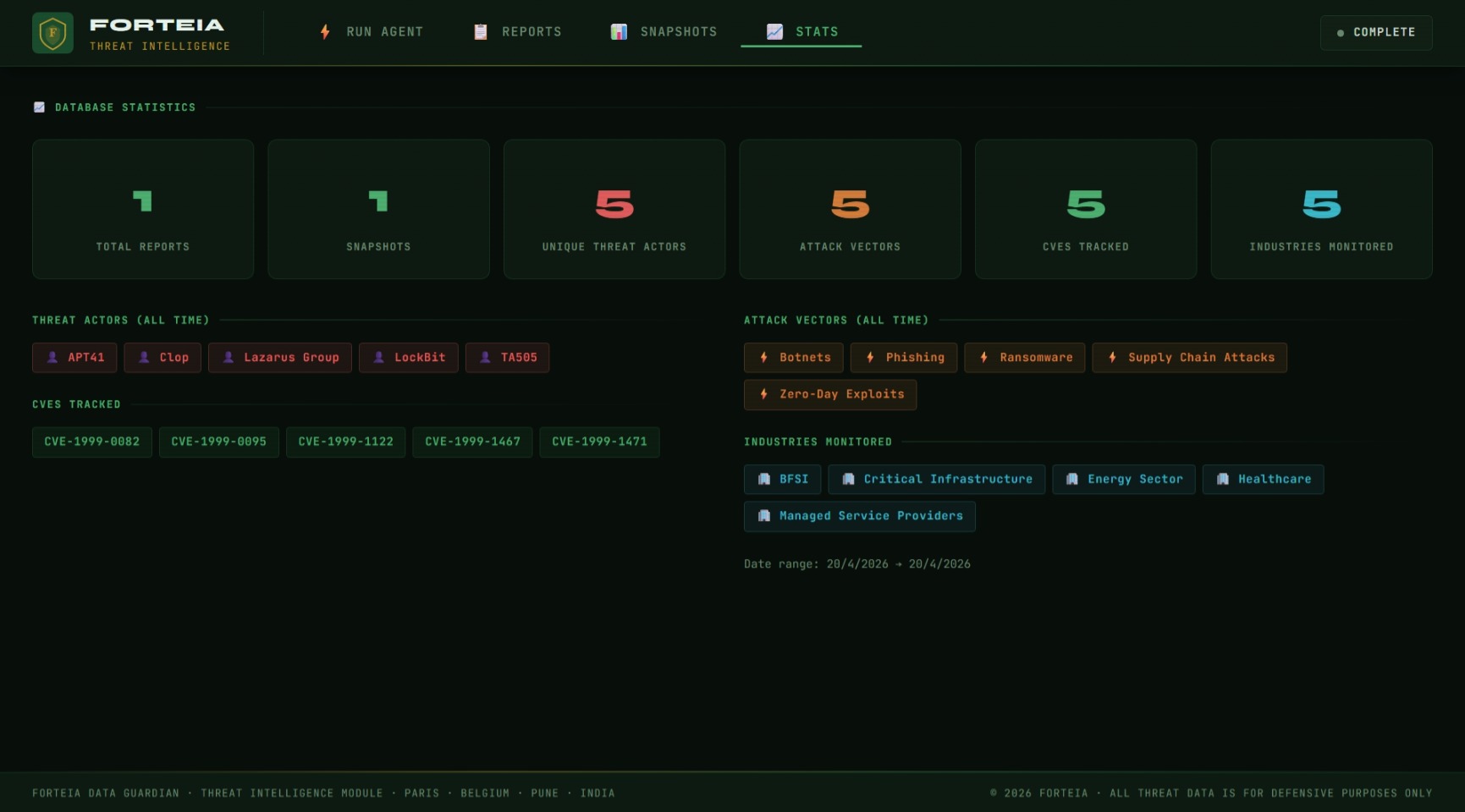The image size is (1465, 812).
Task: Click the building icon on Healthcare tag
Action: [1222, 480]
